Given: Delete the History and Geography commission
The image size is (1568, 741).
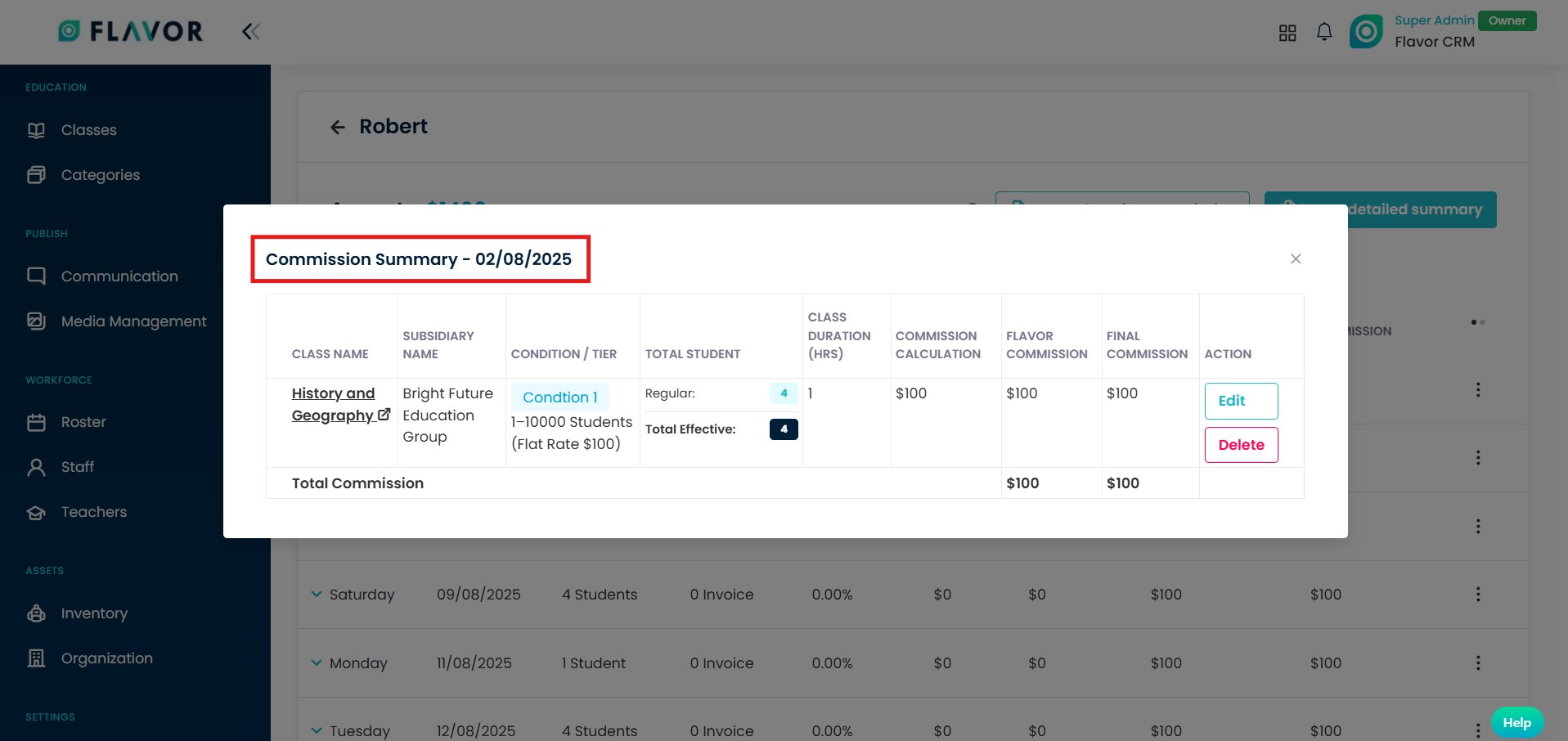Looking at the screenshot, I should point(1240,445).
